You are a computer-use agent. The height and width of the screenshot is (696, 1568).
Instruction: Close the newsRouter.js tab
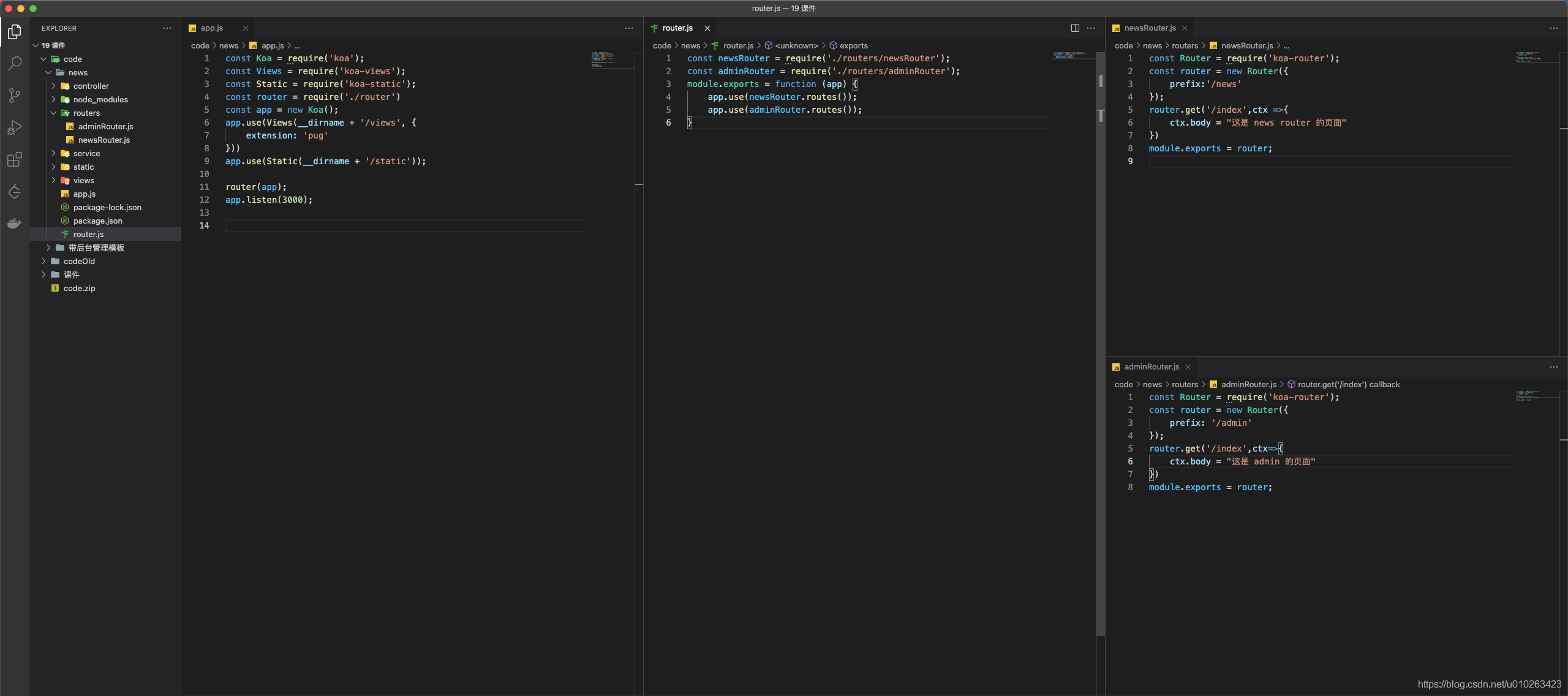[x=1185, y=28]
